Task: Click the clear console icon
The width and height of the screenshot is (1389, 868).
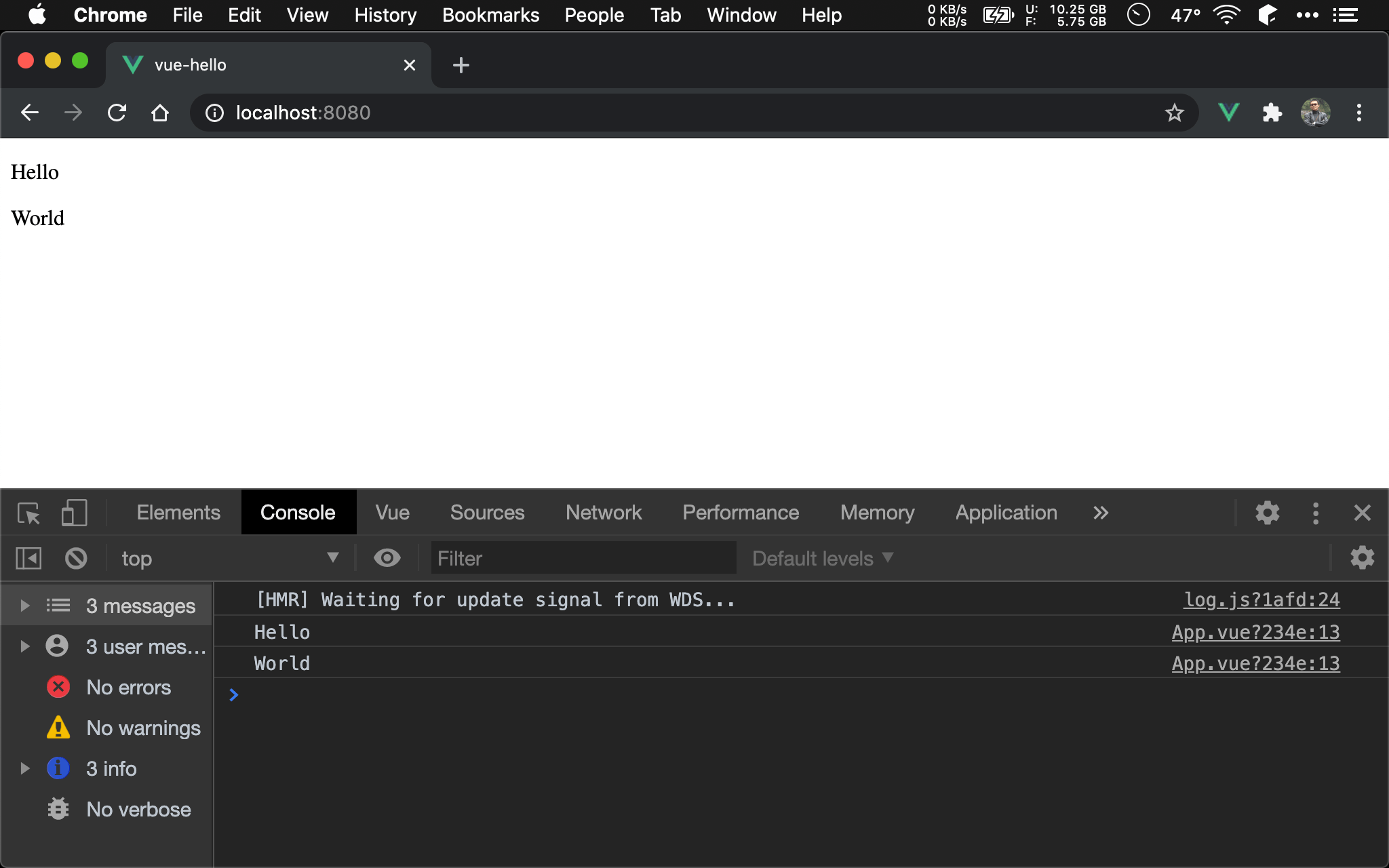Action: pos(76,558)
